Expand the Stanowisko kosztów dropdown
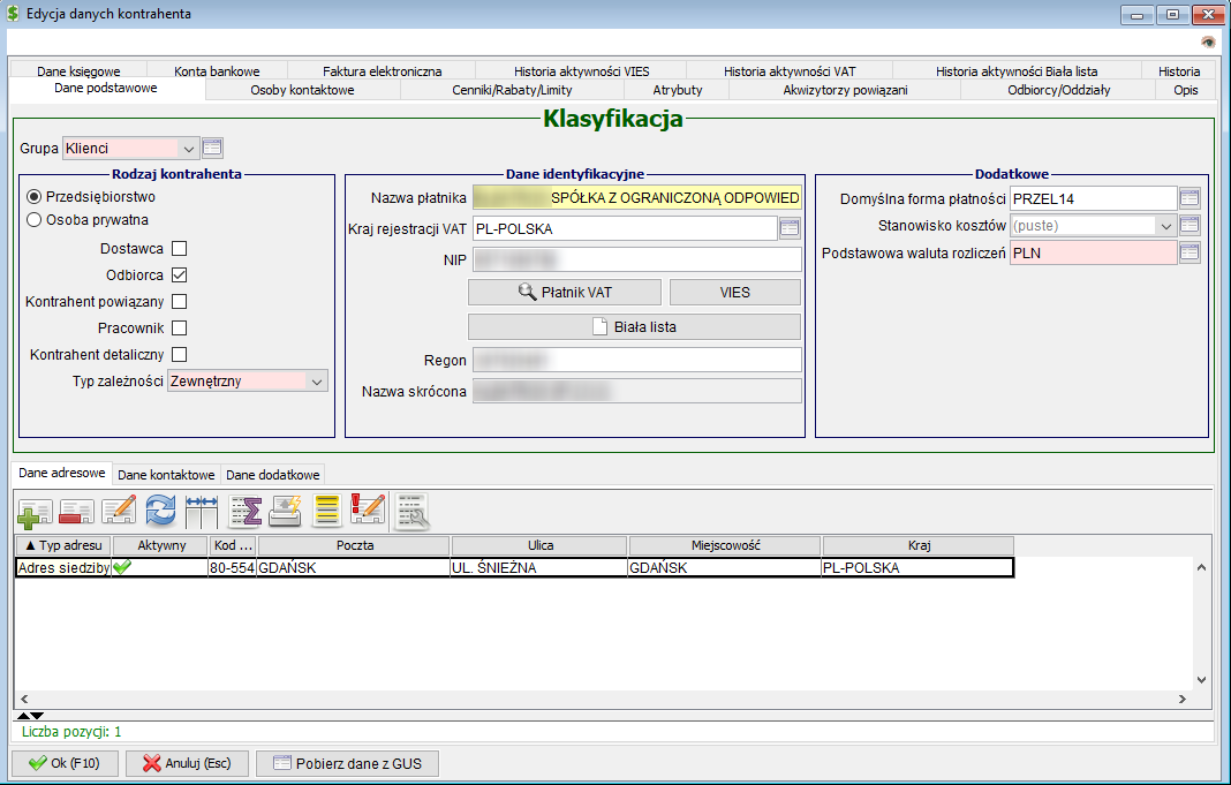The image size is (1231, 785). click(x=1165, y=226)
